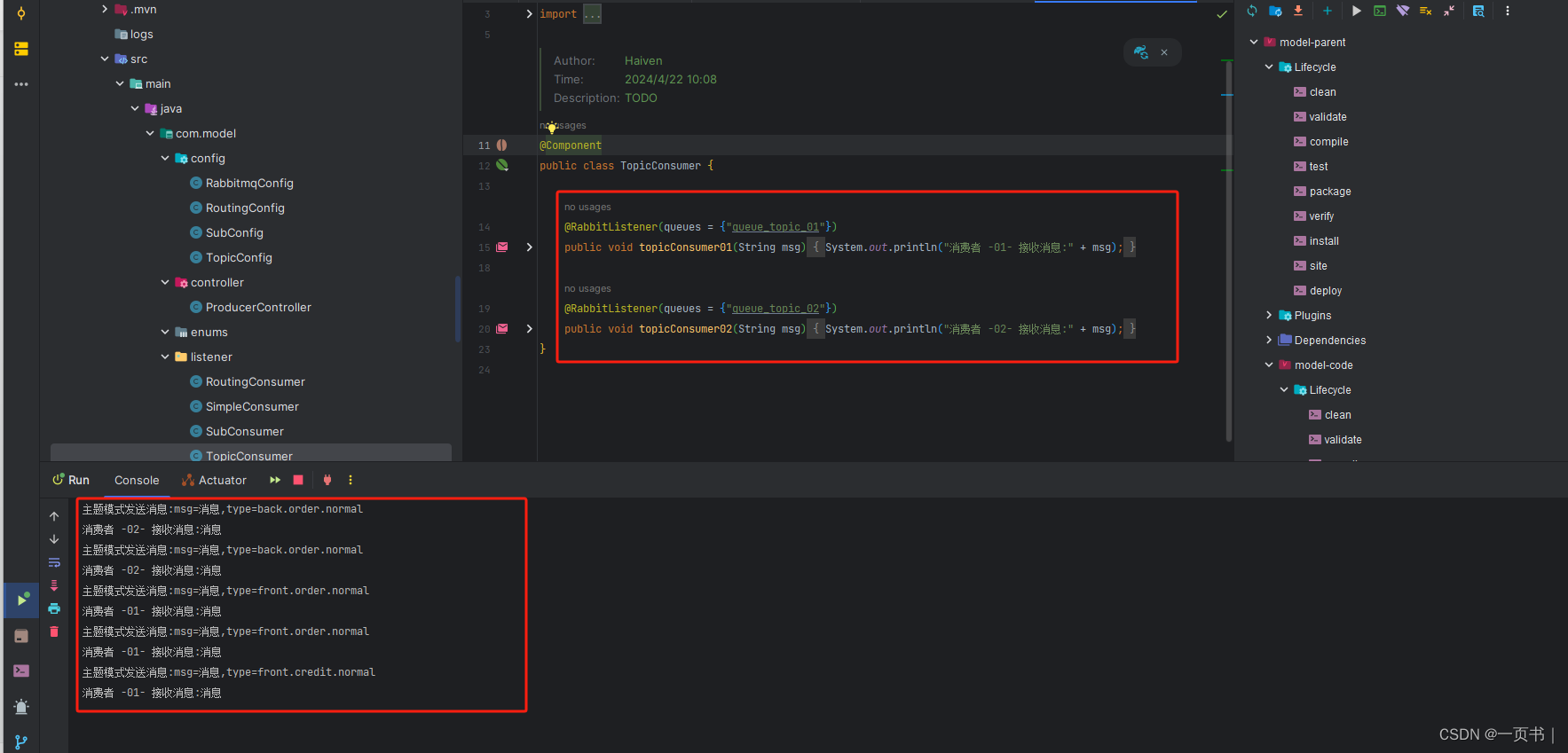Reload all Maven projects

[x=1251, y=12]
